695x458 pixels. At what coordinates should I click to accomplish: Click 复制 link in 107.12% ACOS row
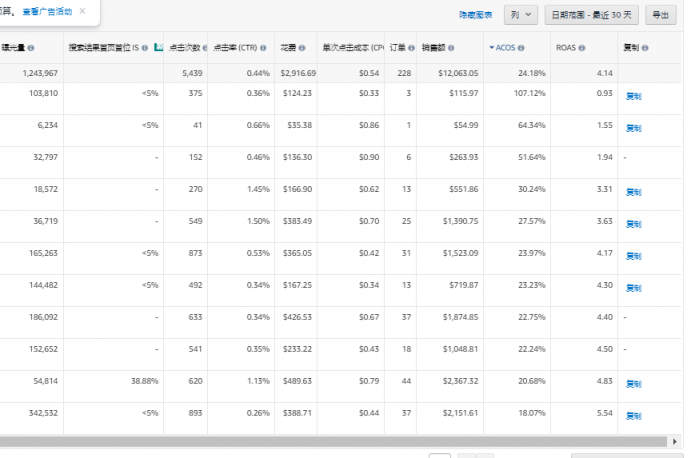(633, 96)
